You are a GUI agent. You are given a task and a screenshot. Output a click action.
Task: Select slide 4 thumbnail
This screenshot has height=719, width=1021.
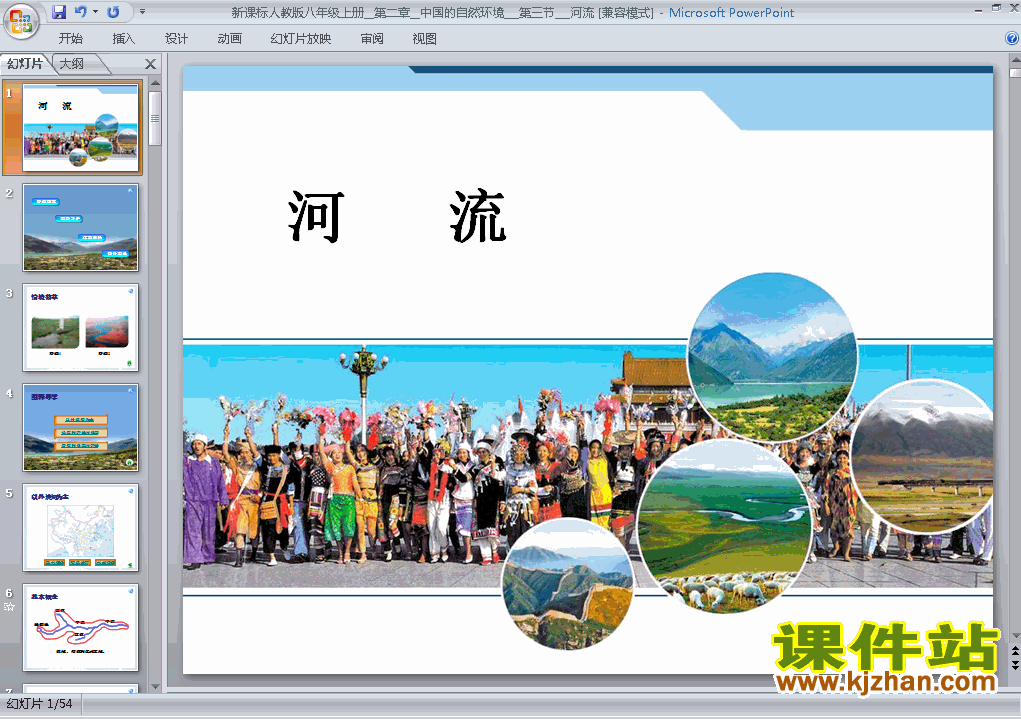coord(81,427)
